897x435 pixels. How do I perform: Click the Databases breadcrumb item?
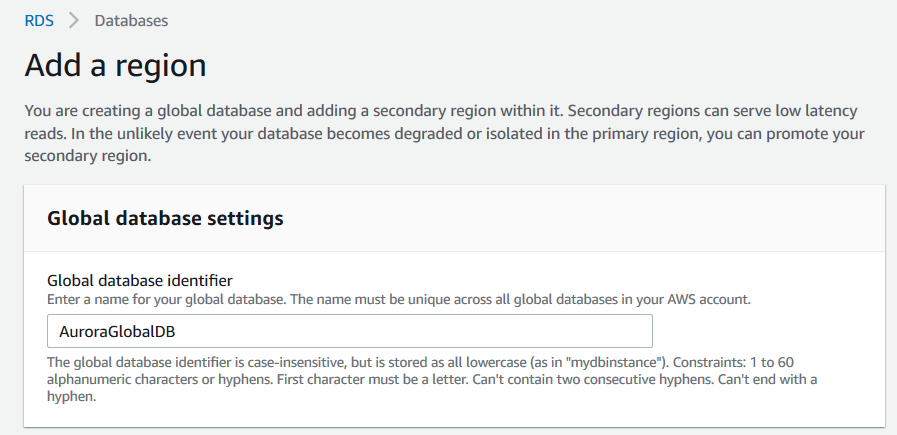point(131,20)
